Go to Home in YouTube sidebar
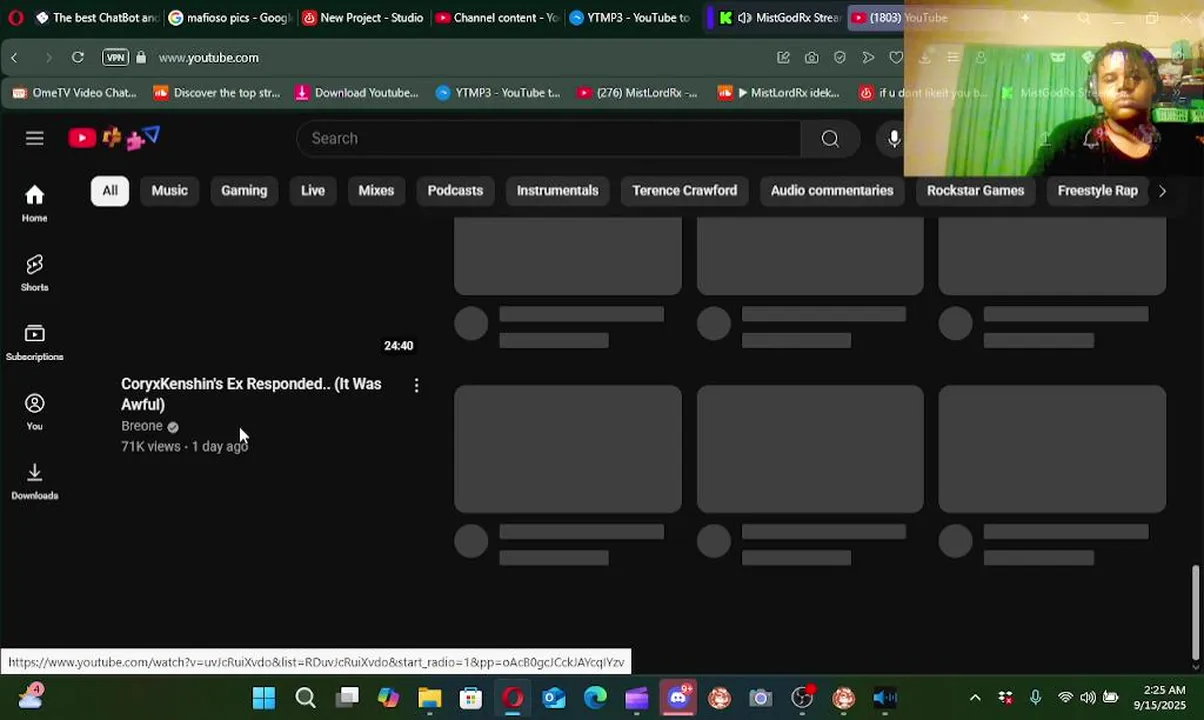The height and width of the screenshot is (720, 1204). point(34,203)
